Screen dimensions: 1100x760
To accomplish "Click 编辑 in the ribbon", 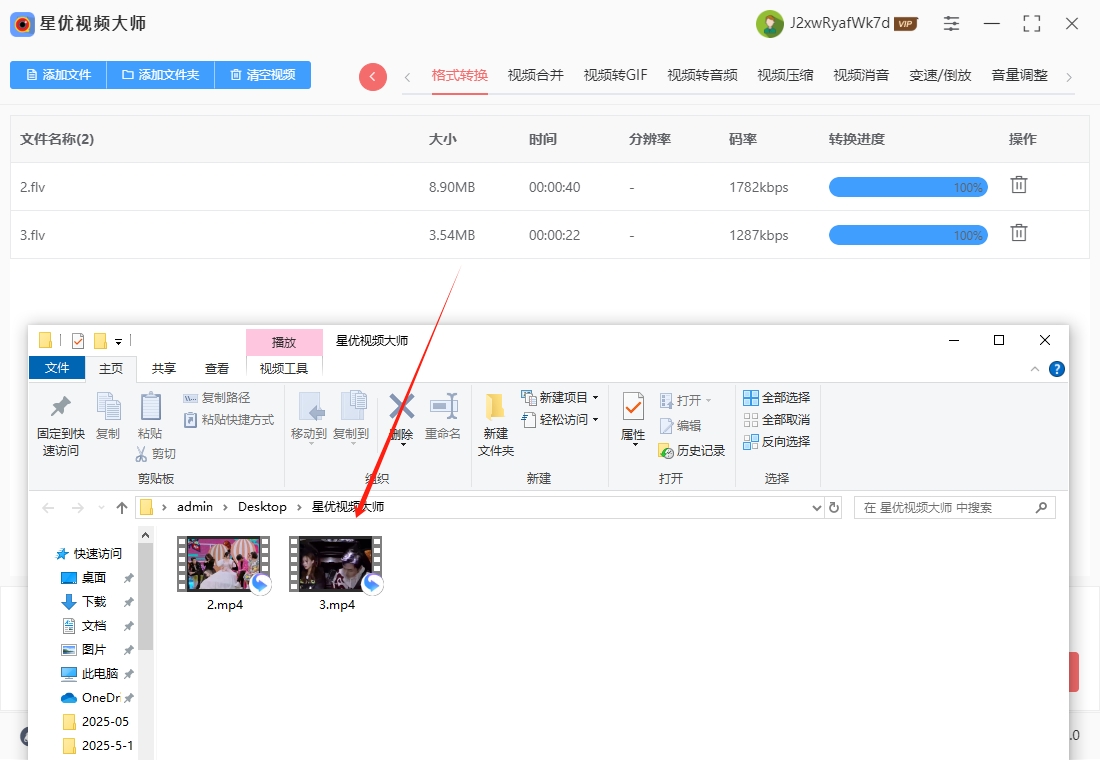I will click(680, 425).
